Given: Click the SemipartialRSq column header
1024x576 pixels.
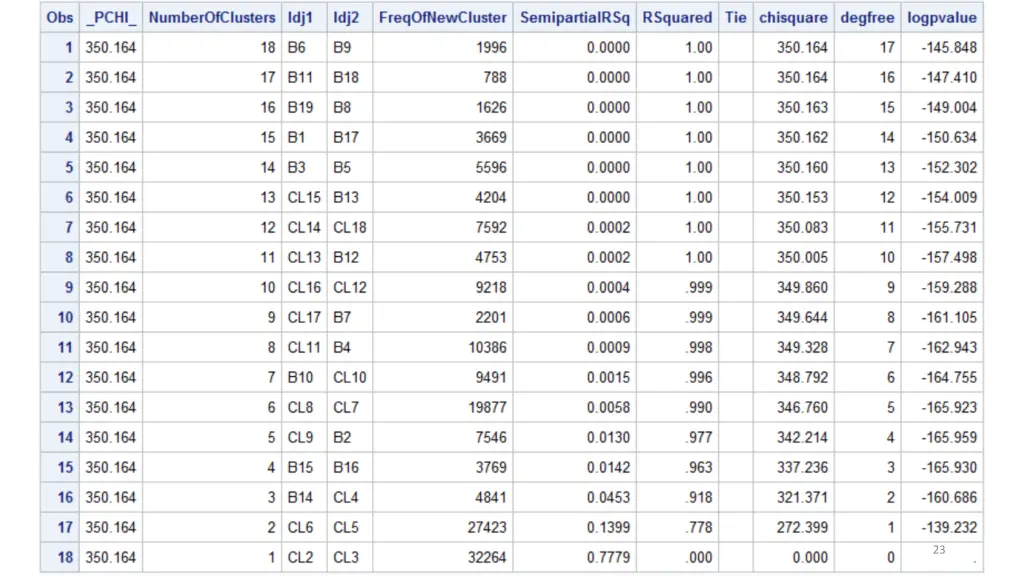Looking at the screenshot, I should point(575,18).
